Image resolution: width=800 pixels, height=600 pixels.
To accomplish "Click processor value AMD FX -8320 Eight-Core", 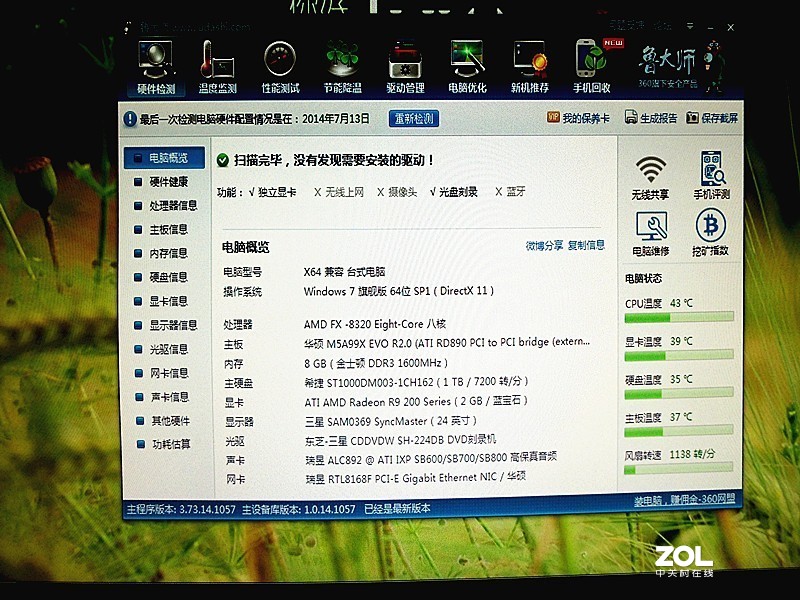I will (x=375, y=324).
